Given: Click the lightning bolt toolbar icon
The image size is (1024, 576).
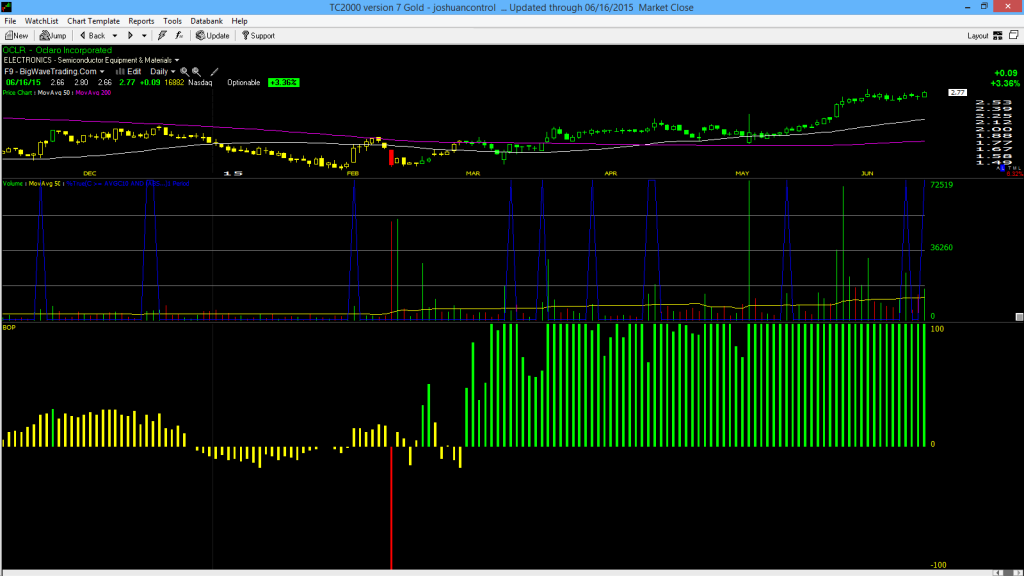Looking at the screenshot, I should coord(162,36).
